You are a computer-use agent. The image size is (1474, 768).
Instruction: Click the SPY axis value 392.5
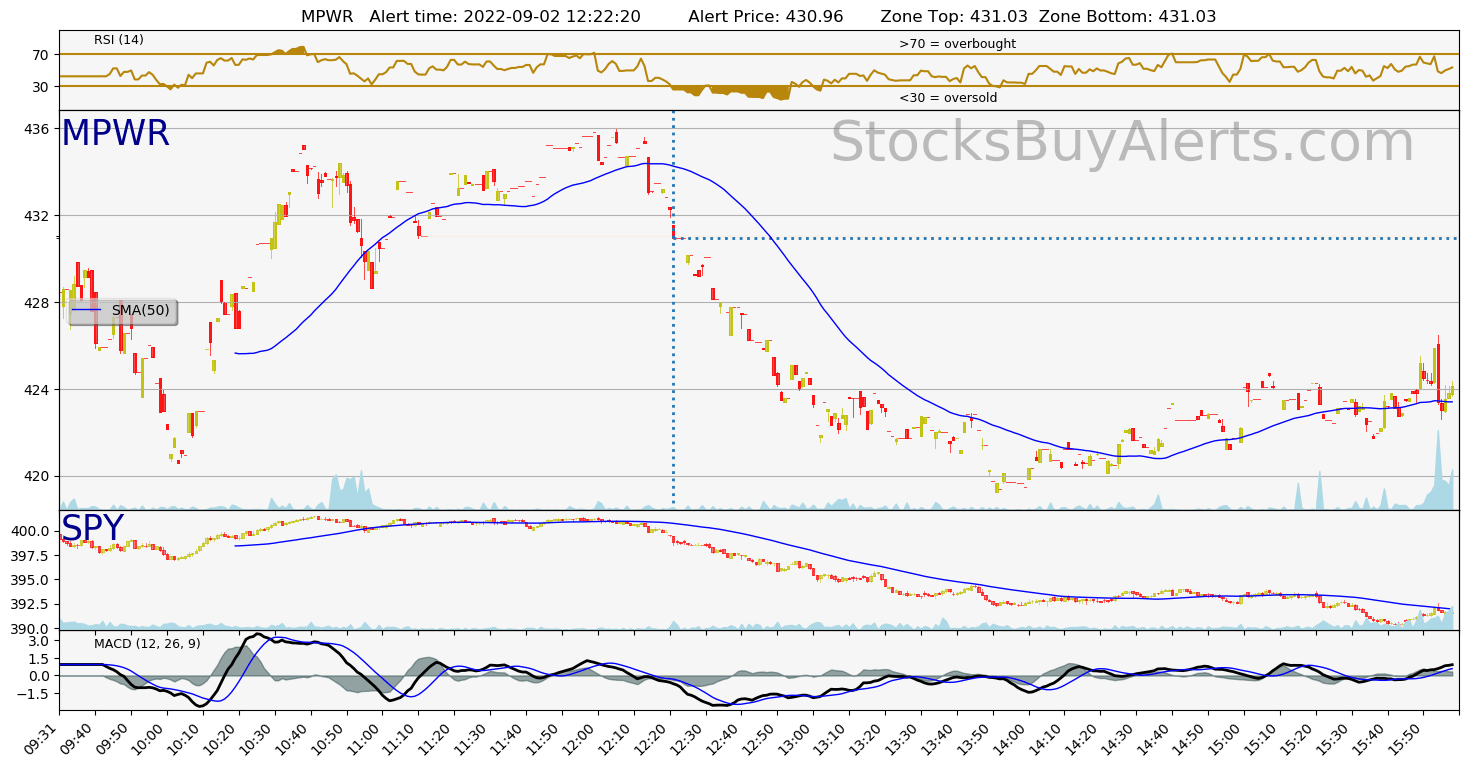pos(31,605)
